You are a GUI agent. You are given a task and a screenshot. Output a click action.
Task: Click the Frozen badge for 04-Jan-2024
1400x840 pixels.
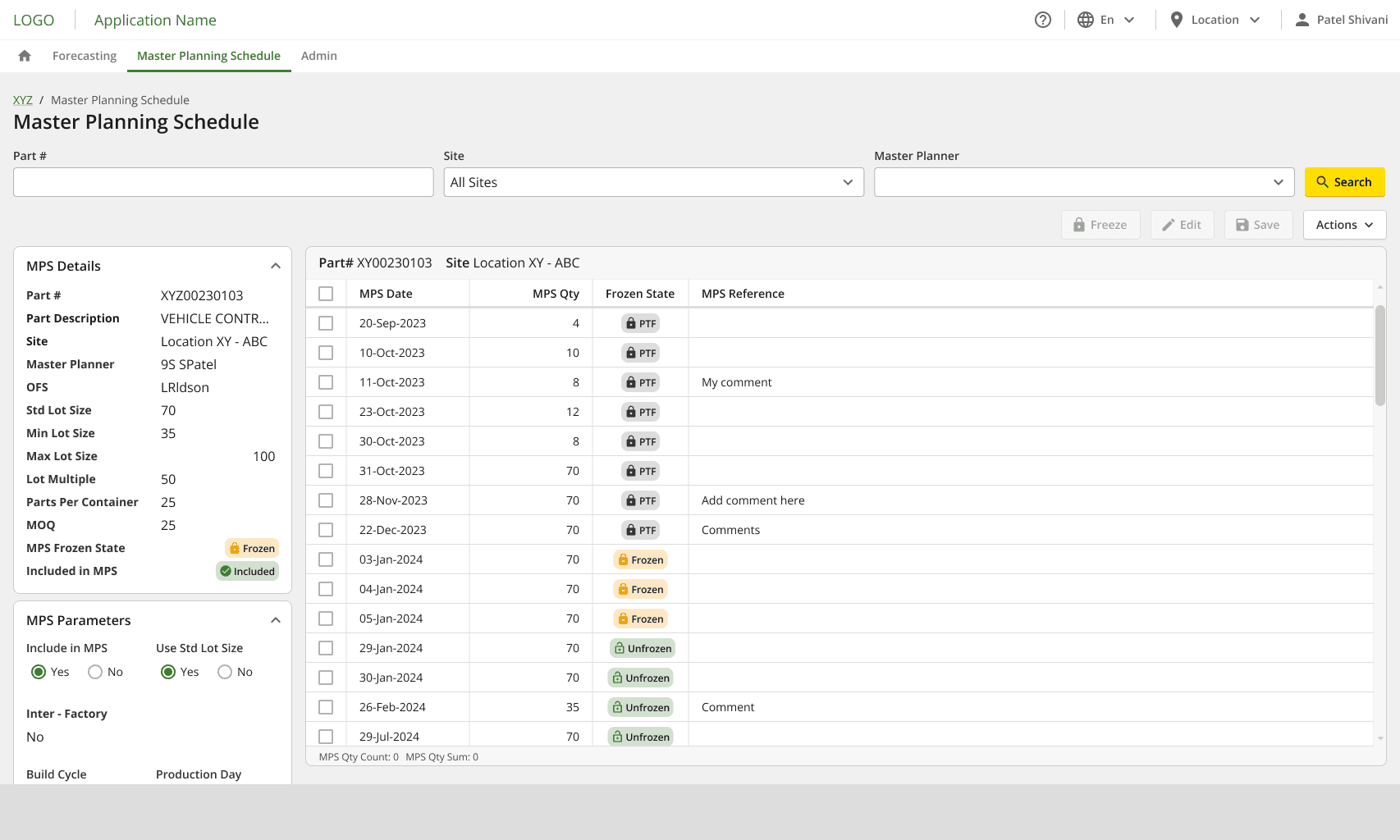coord(641,589)
